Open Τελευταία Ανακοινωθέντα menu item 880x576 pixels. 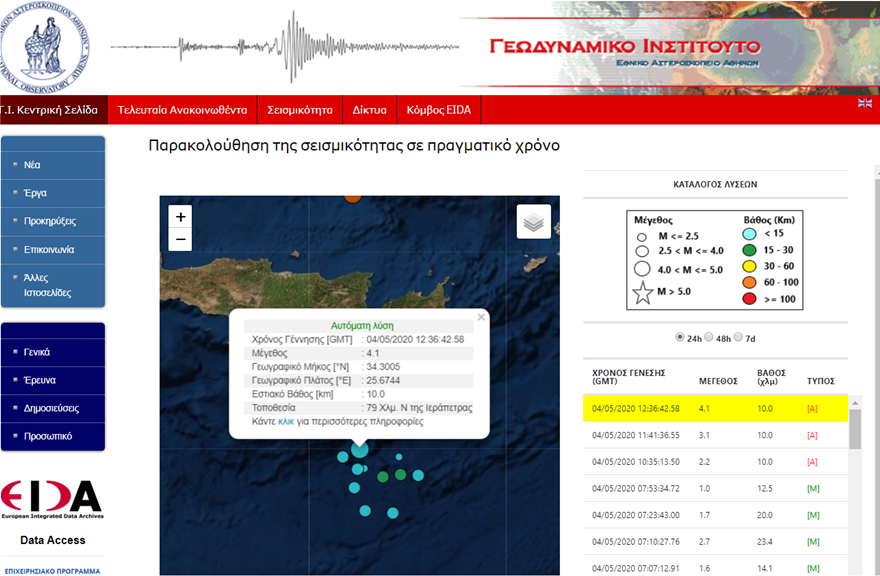click(182, 110)
